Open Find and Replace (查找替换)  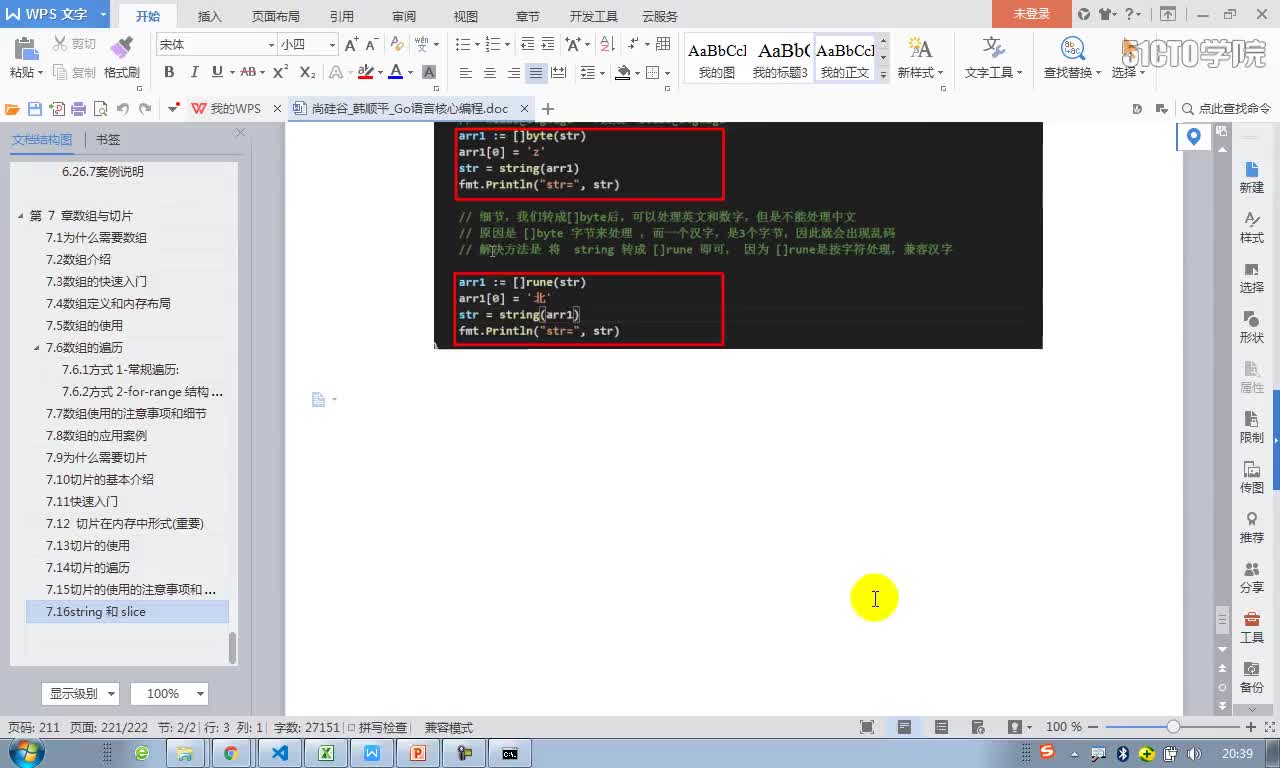[x=1072, y=57]
